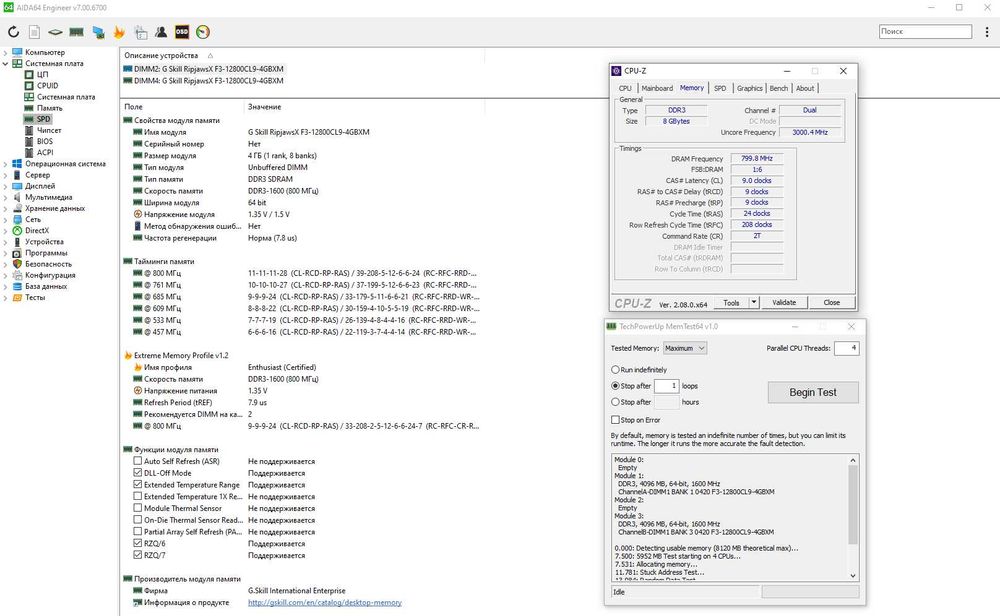Open the three-dot menu next to search

tap(987, 31)
